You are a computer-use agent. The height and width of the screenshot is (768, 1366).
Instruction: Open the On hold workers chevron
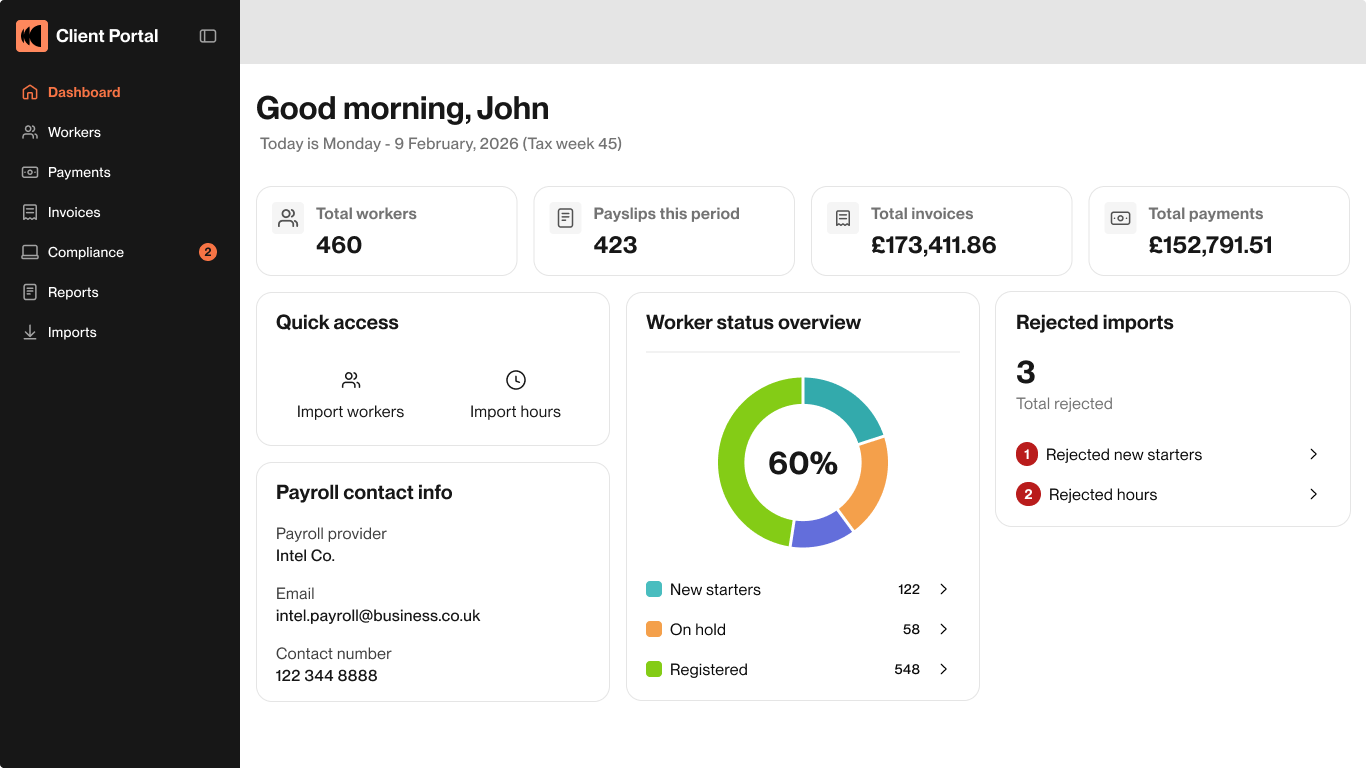(943, 629)
